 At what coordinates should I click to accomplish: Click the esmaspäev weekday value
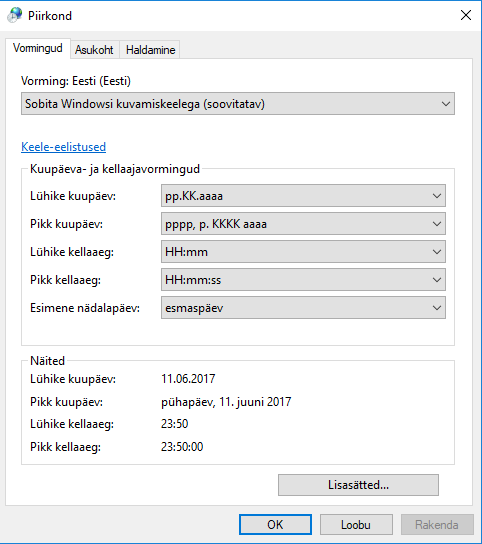[194, 308]
